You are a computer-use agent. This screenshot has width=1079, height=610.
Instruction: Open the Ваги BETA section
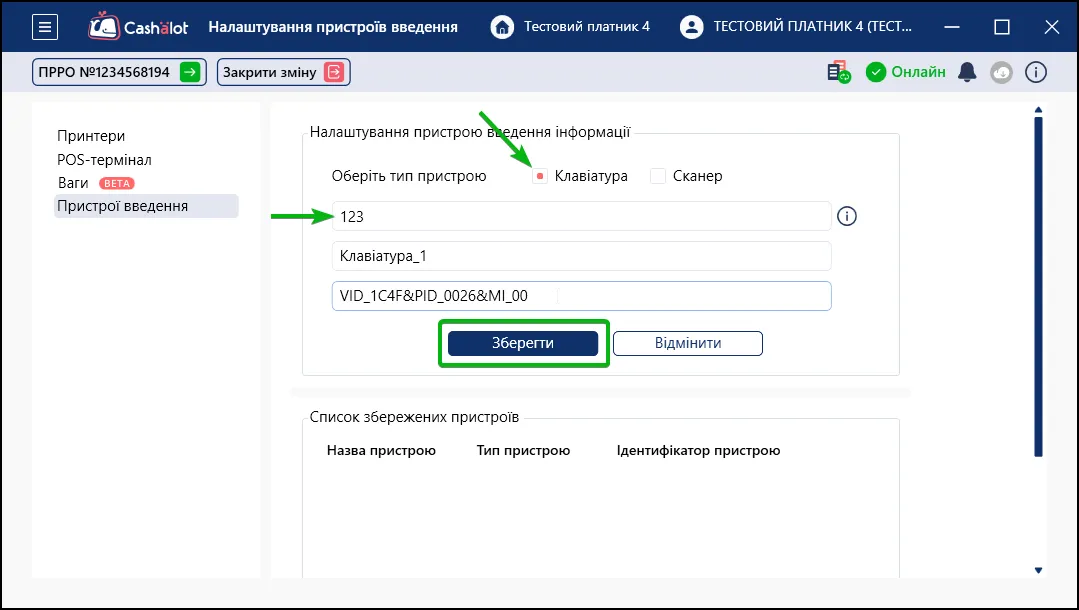point(96,183)
